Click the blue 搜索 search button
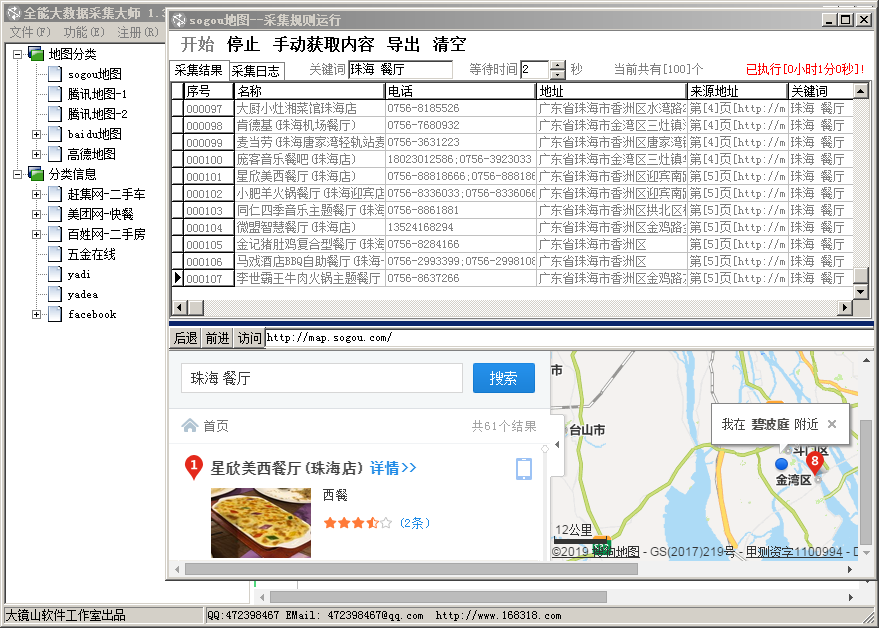 pyautogui.click(x=503, y=378)
